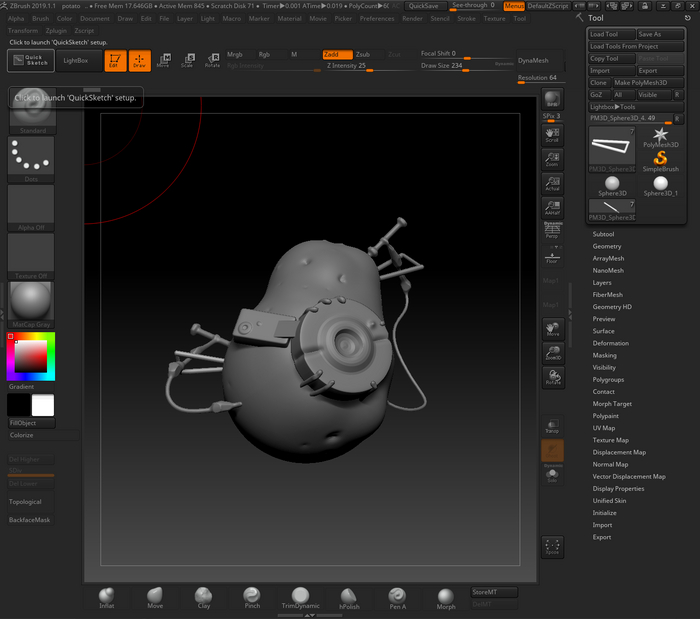Open the Preferences menu

[x=377, y=18]
